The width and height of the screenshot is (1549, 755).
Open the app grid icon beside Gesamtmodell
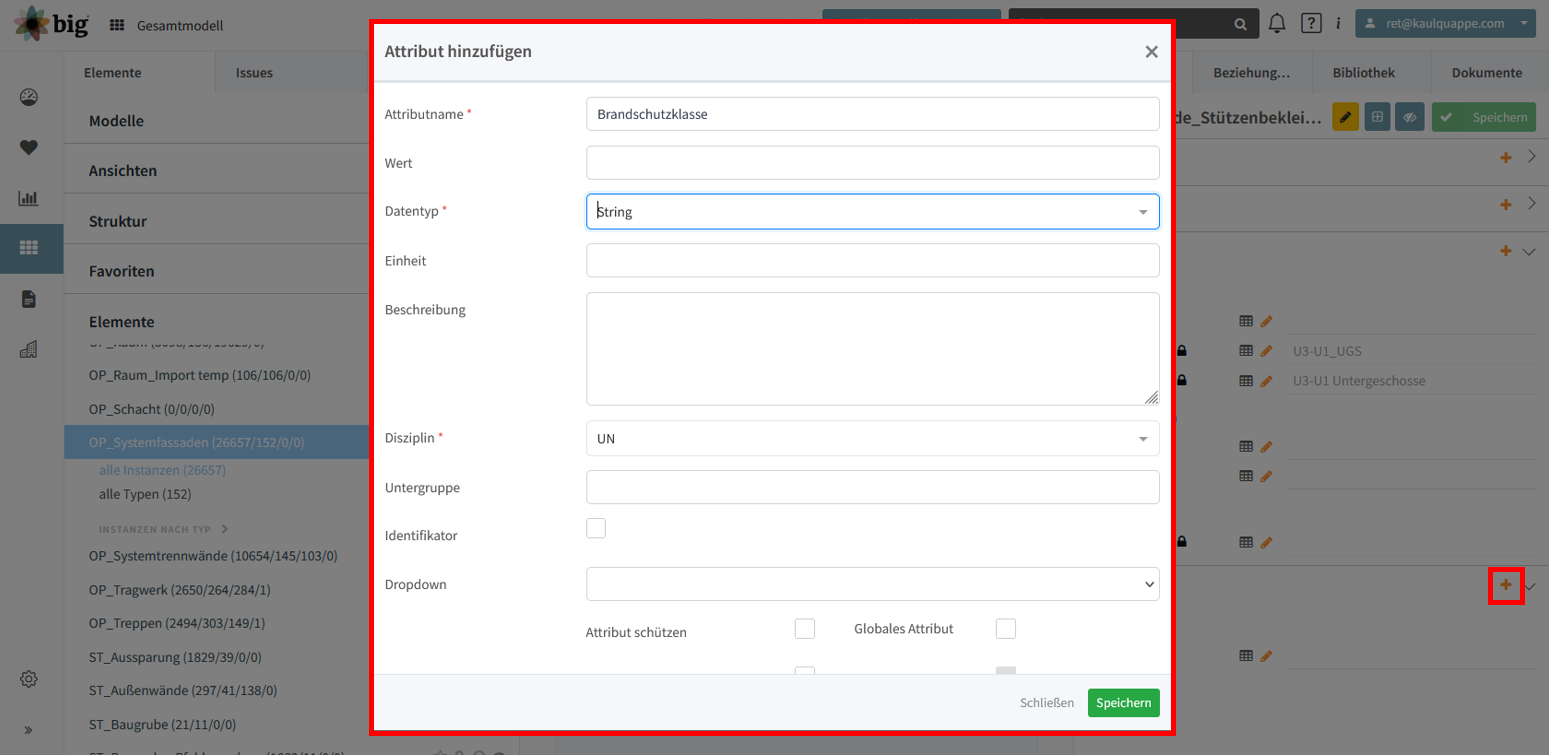[117, 25]
